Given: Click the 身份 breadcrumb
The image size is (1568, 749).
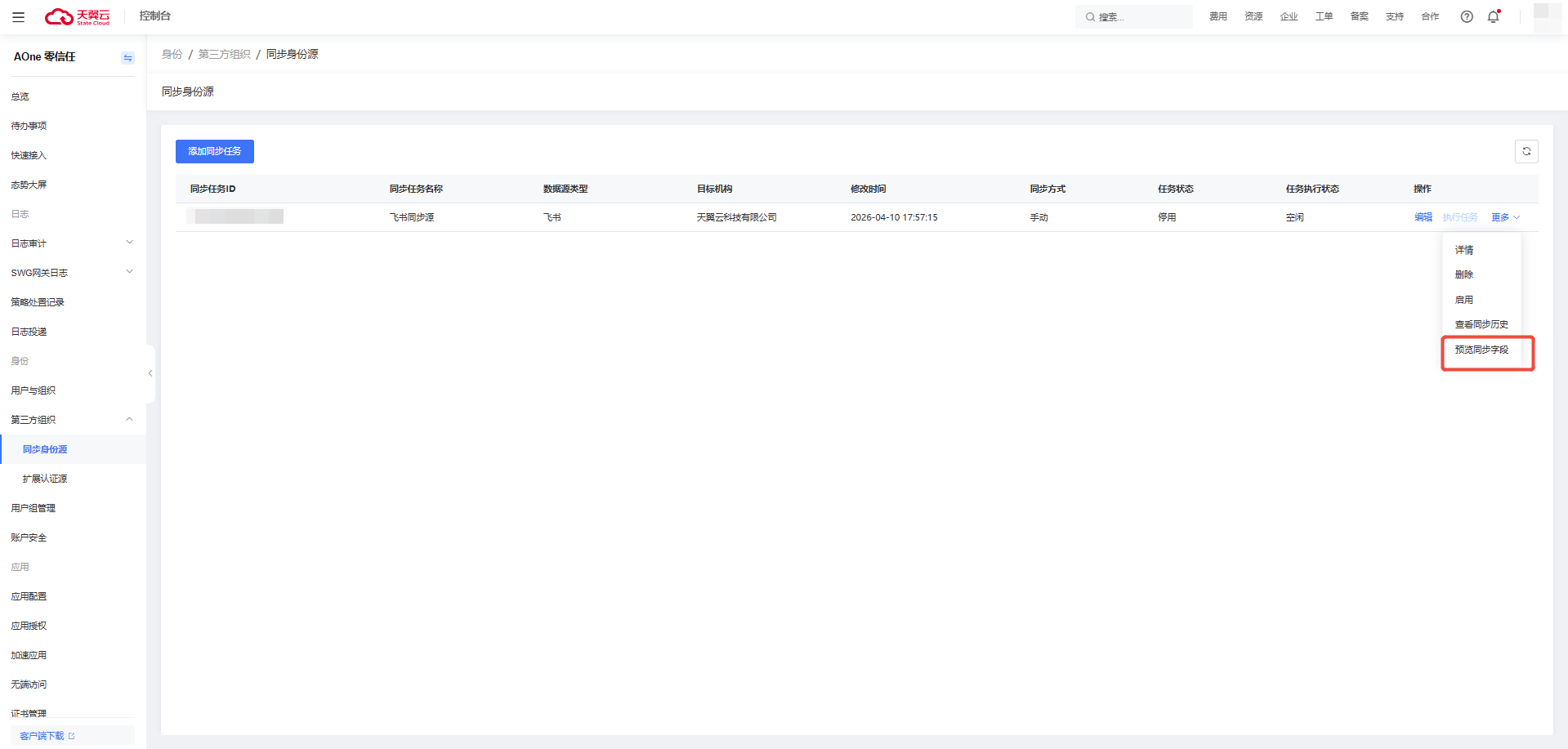Looking at the screenshot, I should pyautogui.click(x=172, y=54).
